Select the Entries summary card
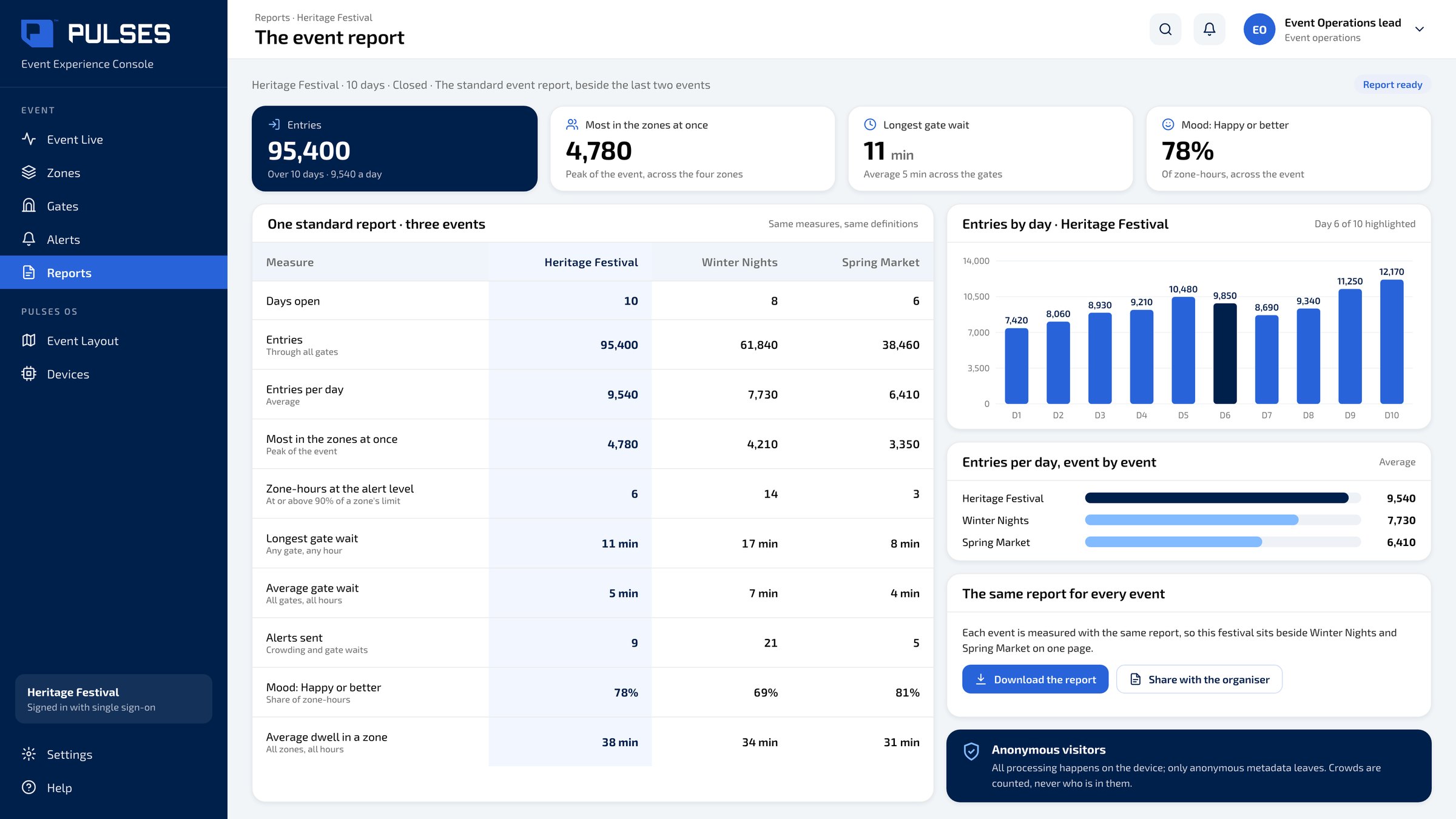The width and height of the screenshot is (1456, 819). coord(394,149)
